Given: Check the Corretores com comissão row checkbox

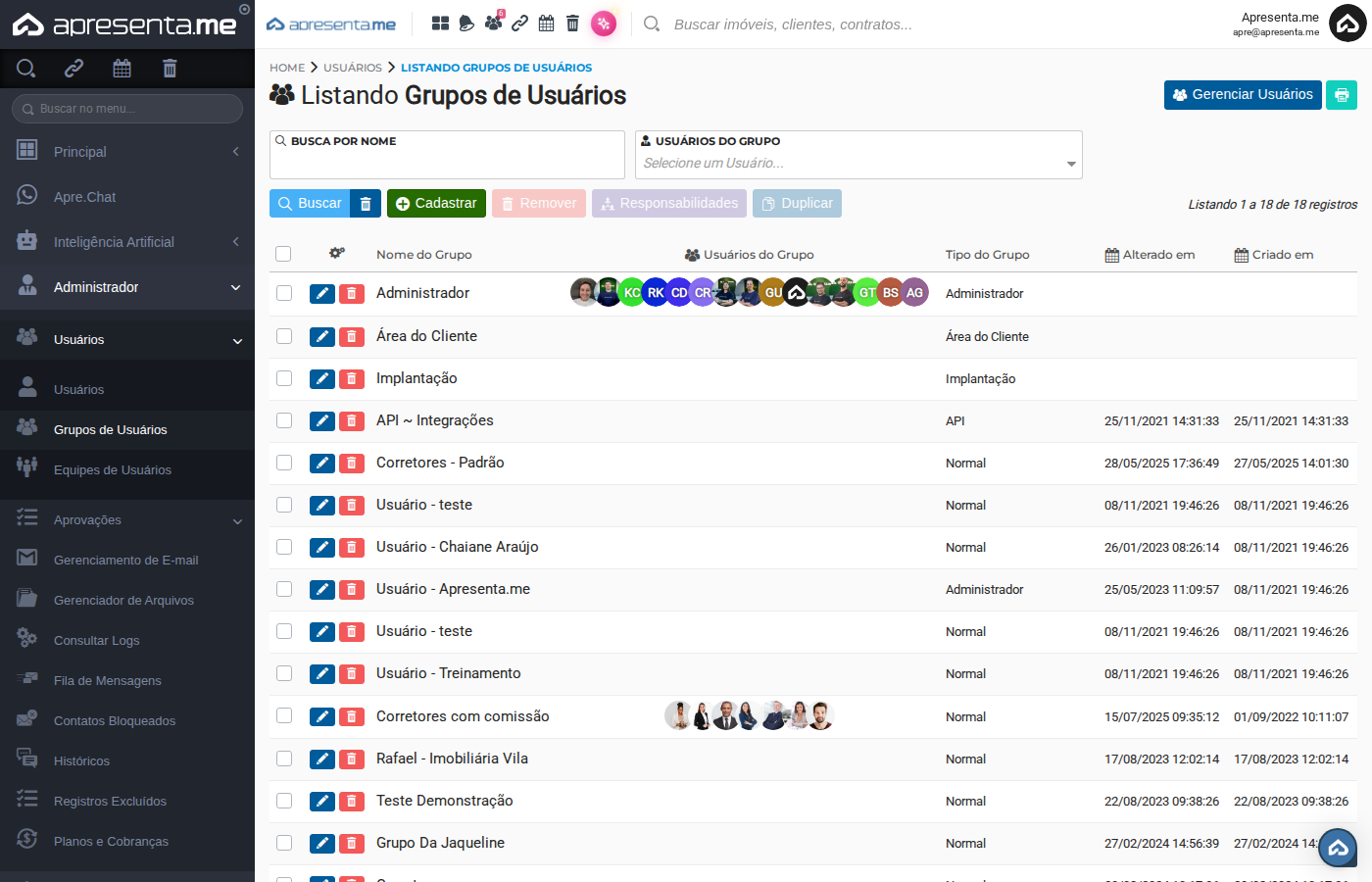Looking at the screenshot, I should click(x=284, y=716).
